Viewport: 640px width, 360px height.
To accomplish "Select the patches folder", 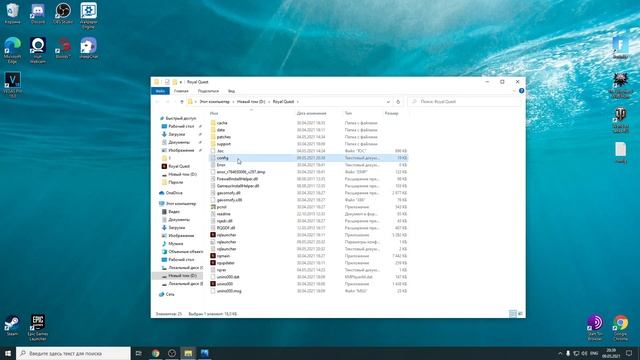I will 224,137.
